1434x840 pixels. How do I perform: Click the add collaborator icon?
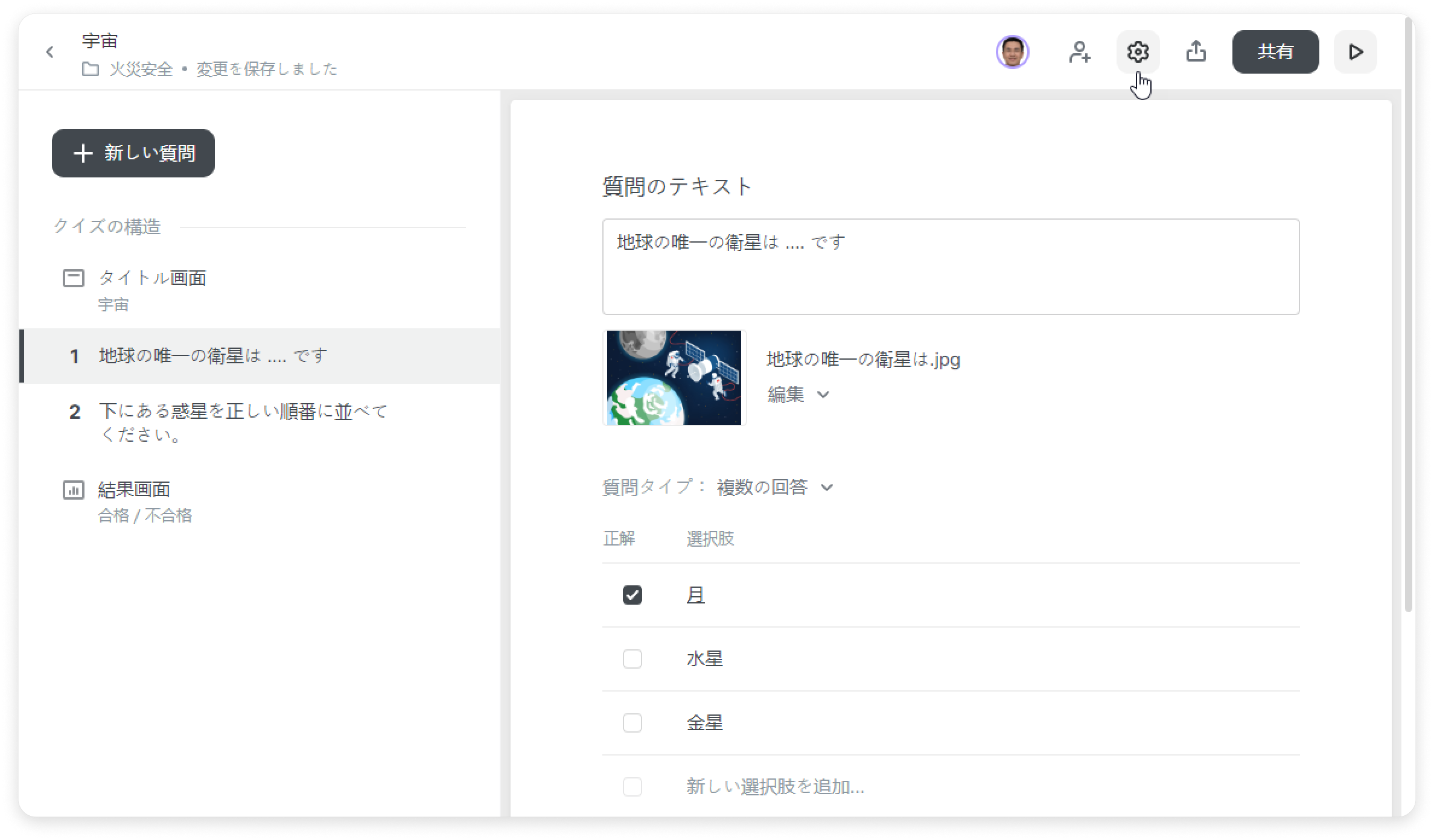pos(1079,52)
